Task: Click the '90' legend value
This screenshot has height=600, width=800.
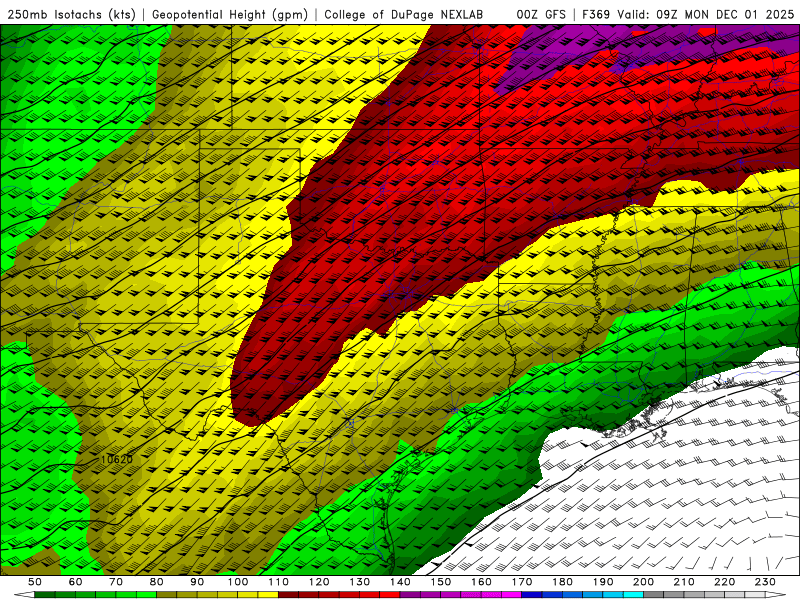Action: pyautogui.click(x=197, y=582)
